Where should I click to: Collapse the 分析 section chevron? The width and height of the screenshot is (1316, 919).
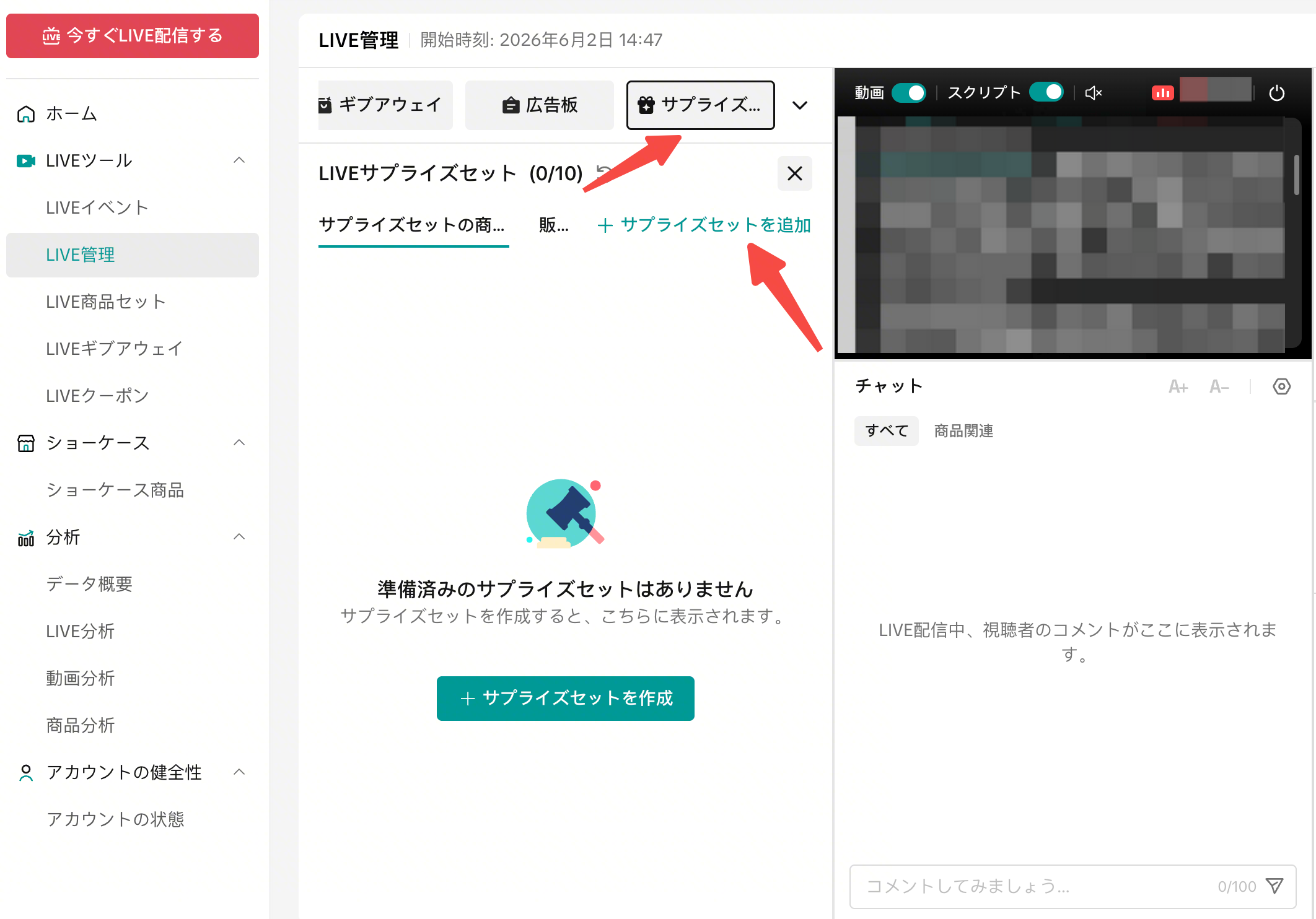click(239, 537)
